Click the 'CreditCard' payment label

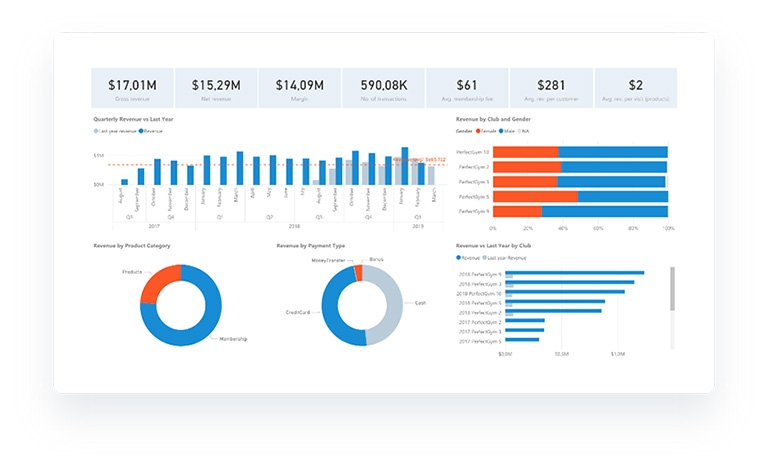(298, 312)
